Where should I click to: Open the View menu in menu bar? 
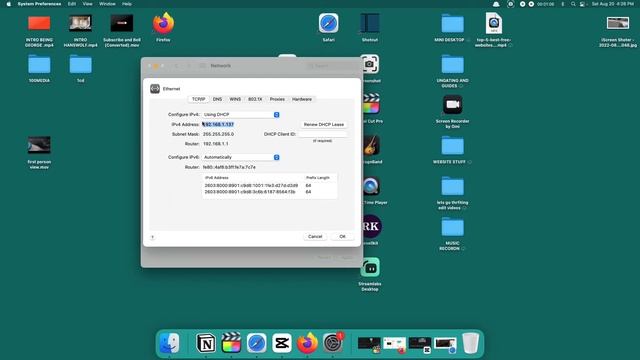(x=87, y=4)
